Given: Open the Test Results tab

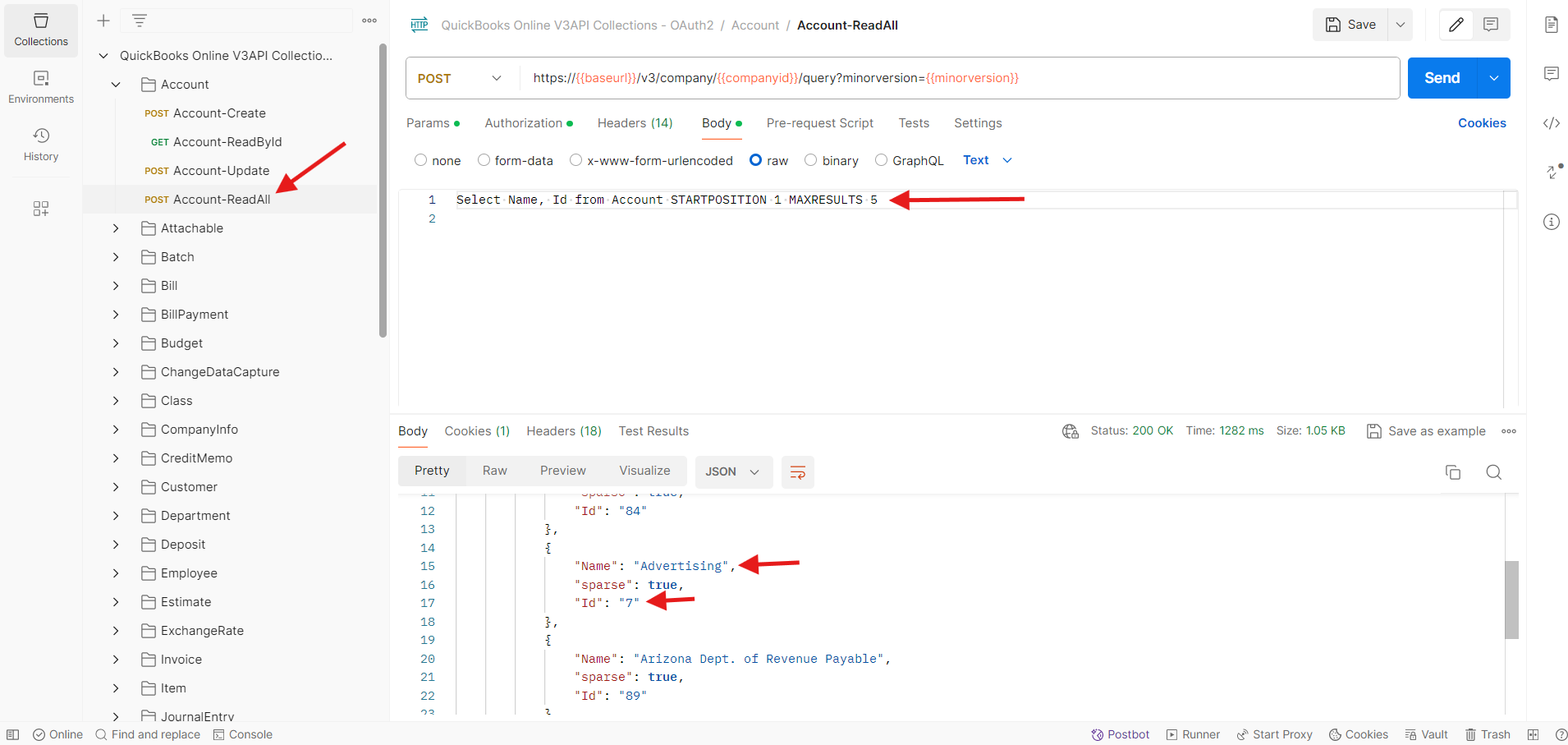Looking at the screenshot, I should click(x=653, y=431).
